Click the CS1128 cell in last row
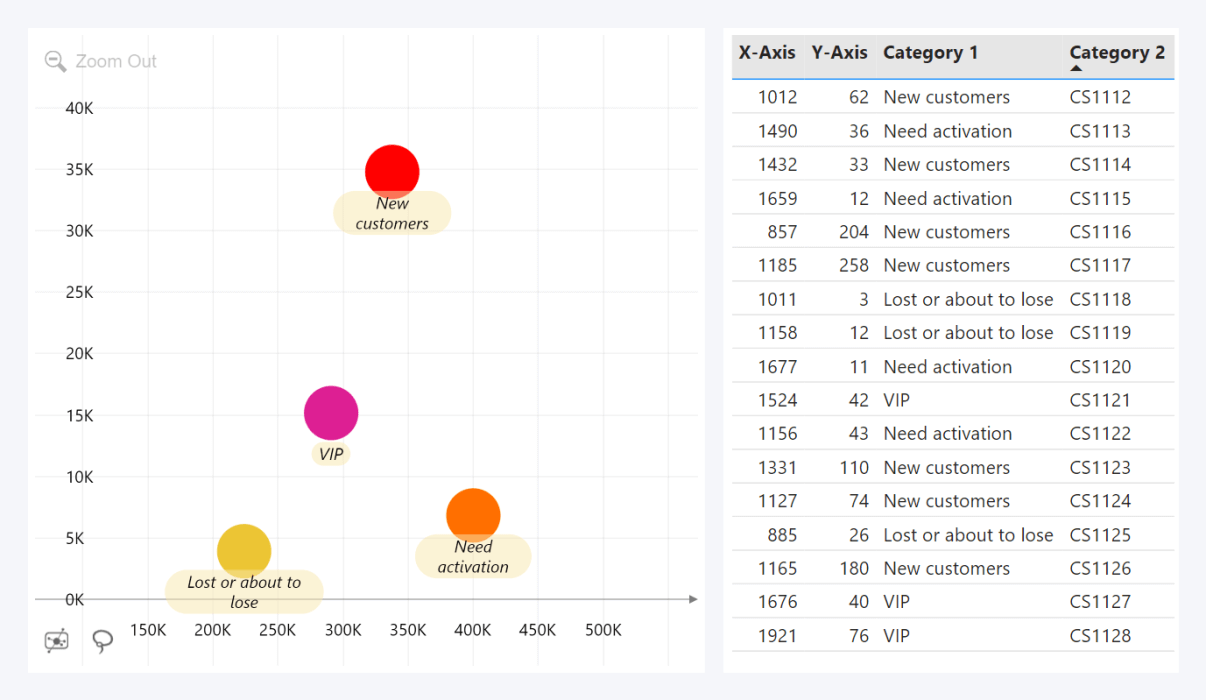 (1100, 636)
